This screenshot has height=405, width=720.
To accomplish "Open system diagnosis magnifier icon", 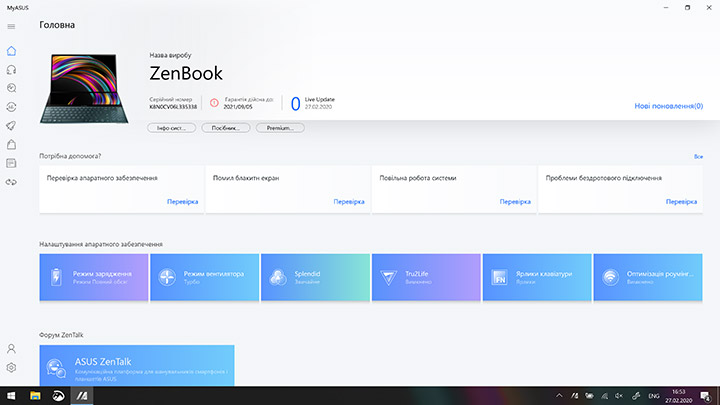I will (x=11, y=88).
